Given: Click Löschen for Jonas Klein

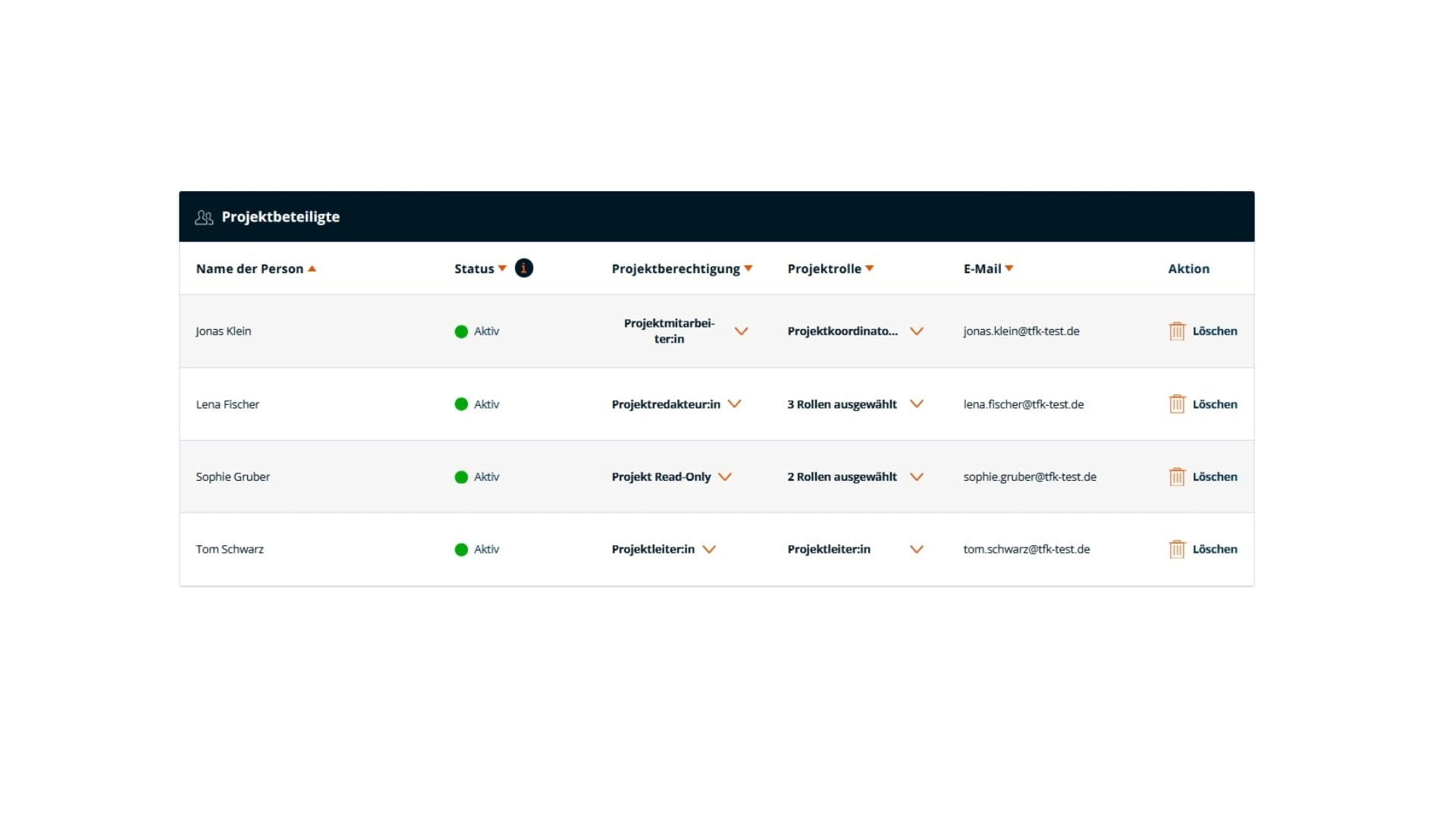Looking at the screenshot, I should coord(1215,331).
